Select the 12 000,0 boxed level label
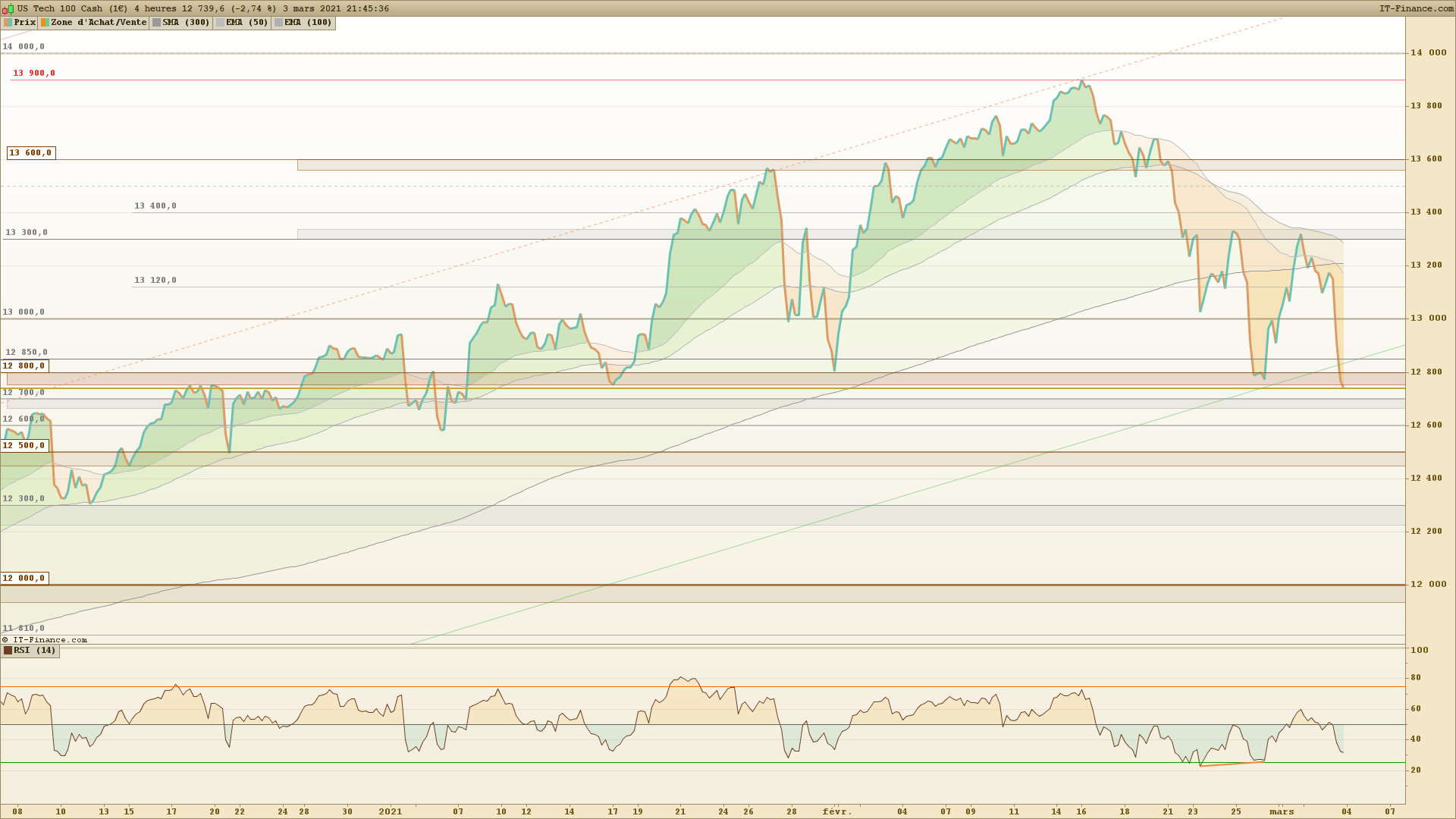The height and width of the screenshot is (819, 1456). pyautogui.click(x=24, y=579)
